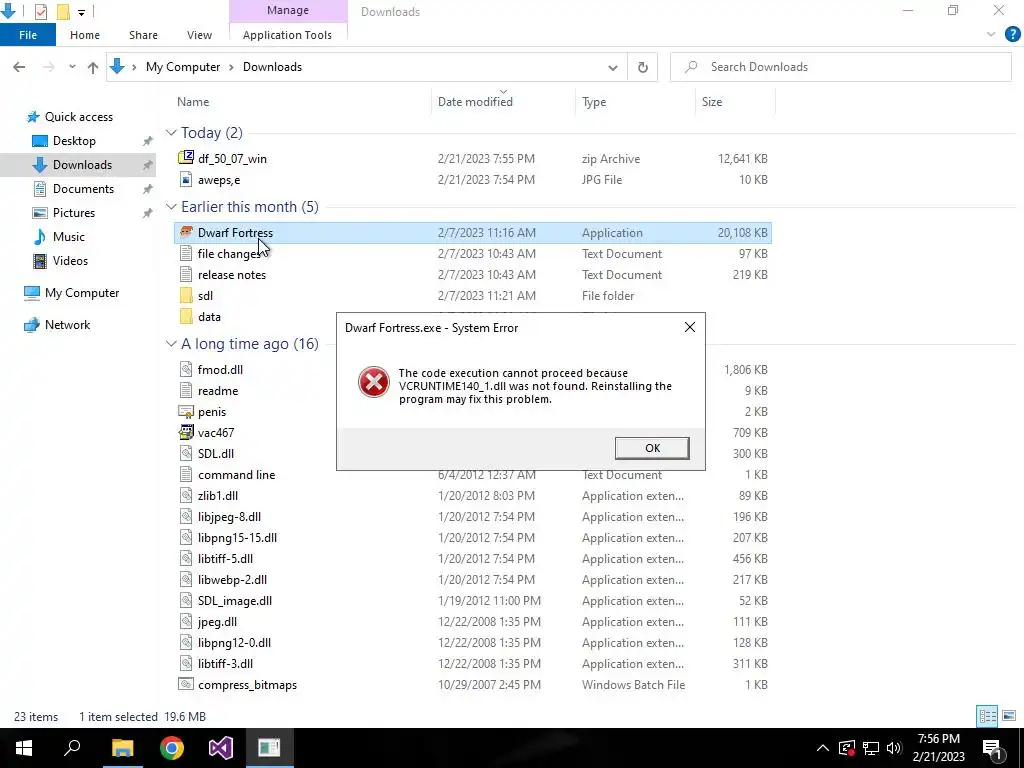Expand the ribbon with the chevron

click(x=991, y=35)
